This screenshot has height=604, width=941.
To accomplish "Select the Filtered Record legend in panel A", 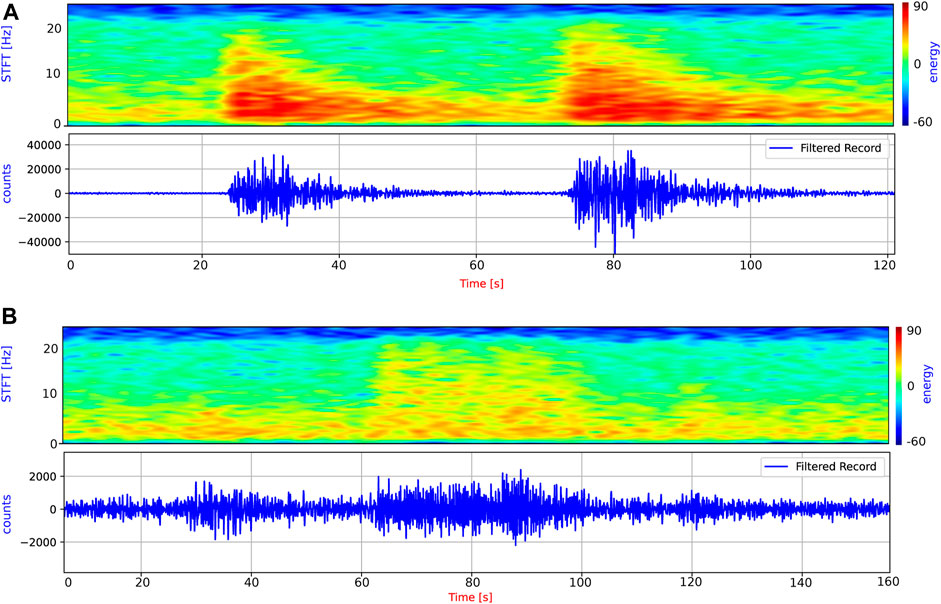I will coord(827,148).
